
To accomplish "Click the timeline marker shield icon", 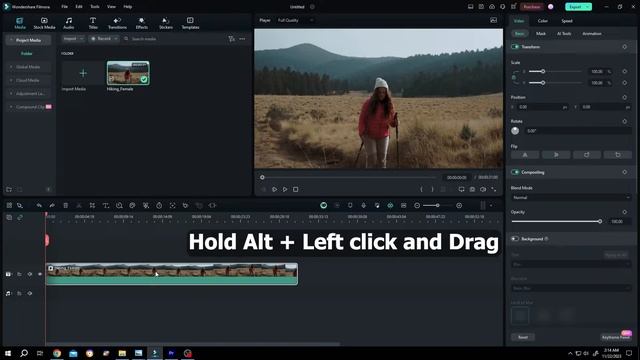I will tap(350, 205).
